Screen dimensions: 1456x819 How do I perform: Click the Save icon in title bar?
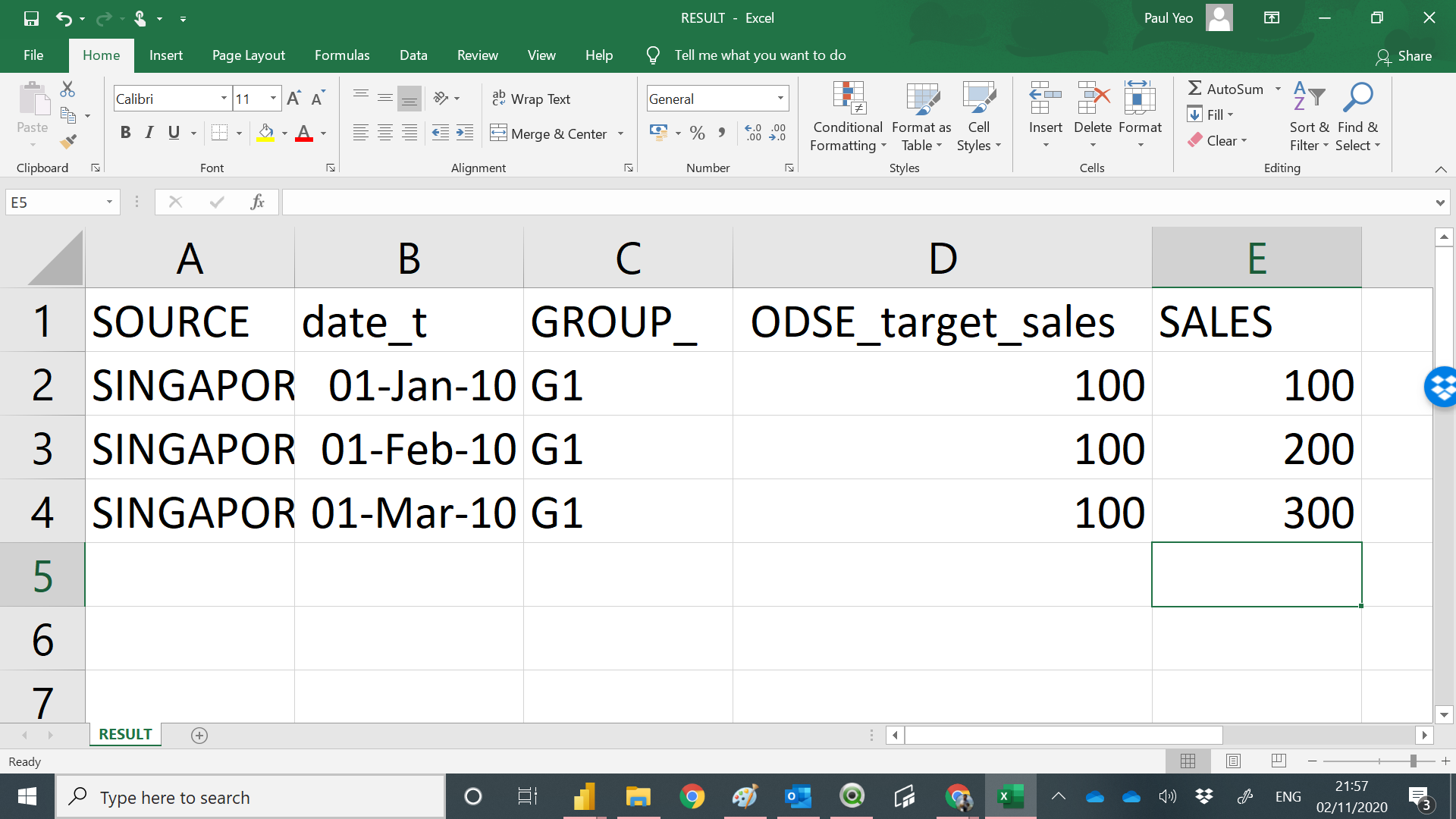point(31,18)
